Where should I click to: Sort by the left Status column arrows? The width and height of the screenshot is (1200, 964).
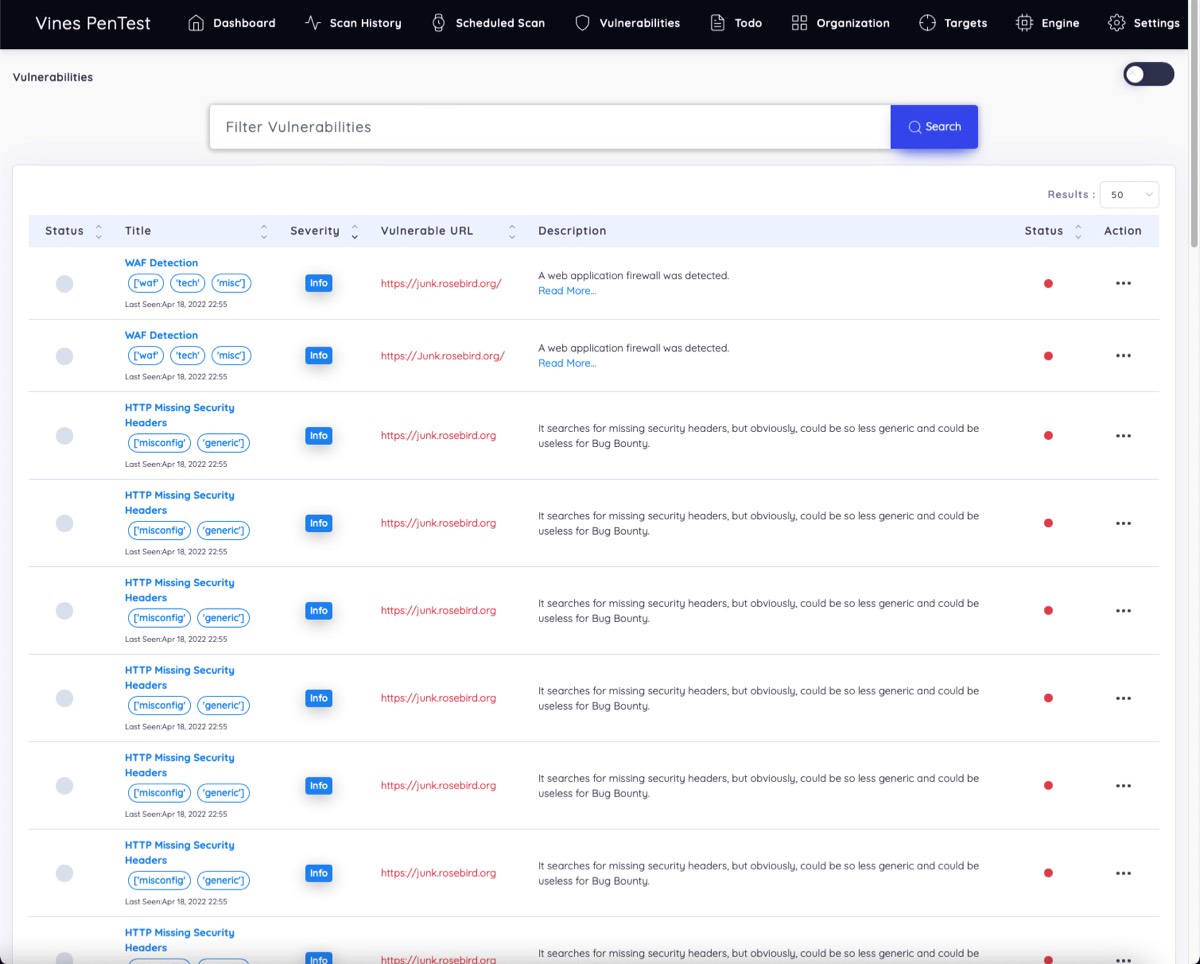coord(98,231)
